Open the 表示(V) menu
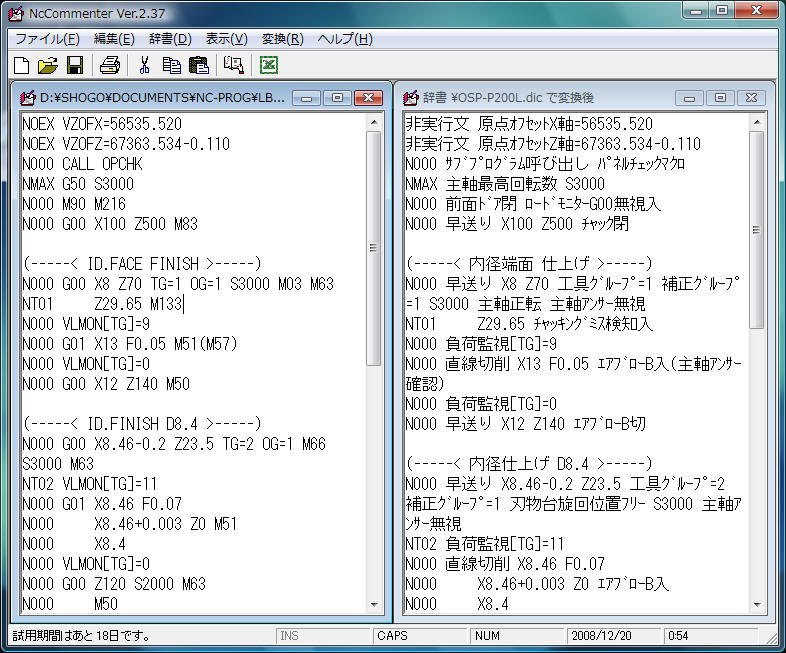The width and height of the screenshot is (786, 653). point(227,39)
